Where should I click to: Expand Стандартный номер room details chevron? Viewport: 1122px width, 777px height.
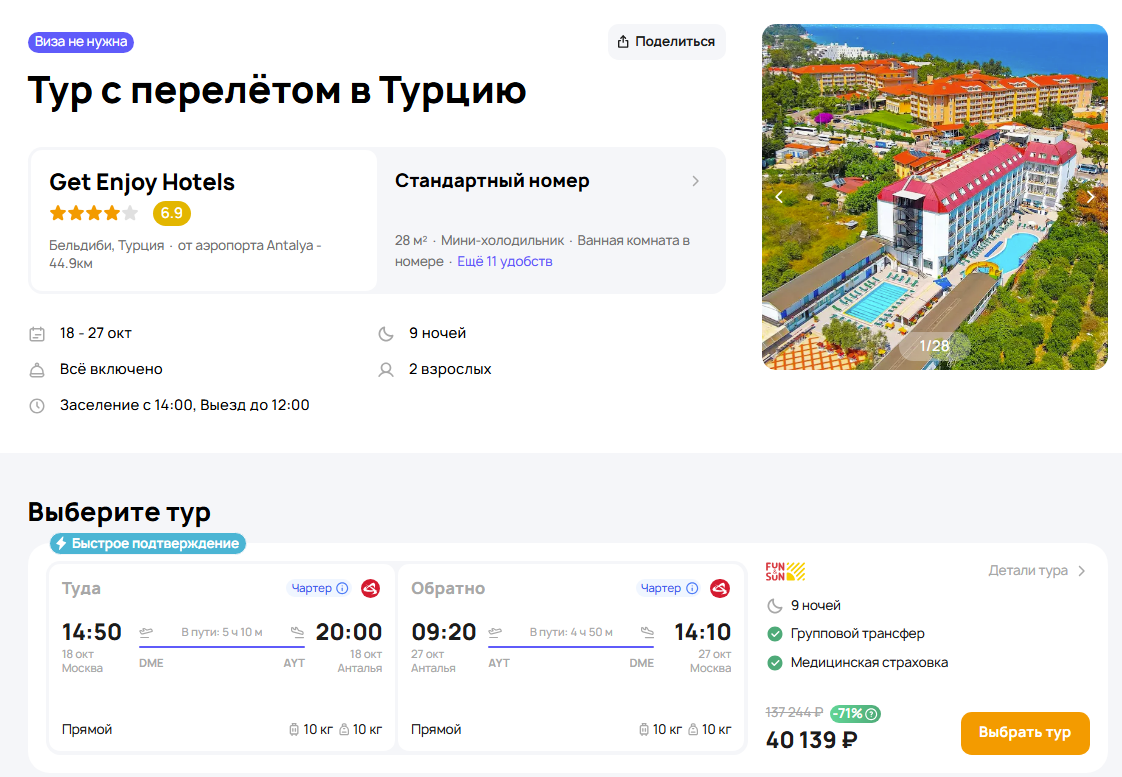click(x=696, y=181)
